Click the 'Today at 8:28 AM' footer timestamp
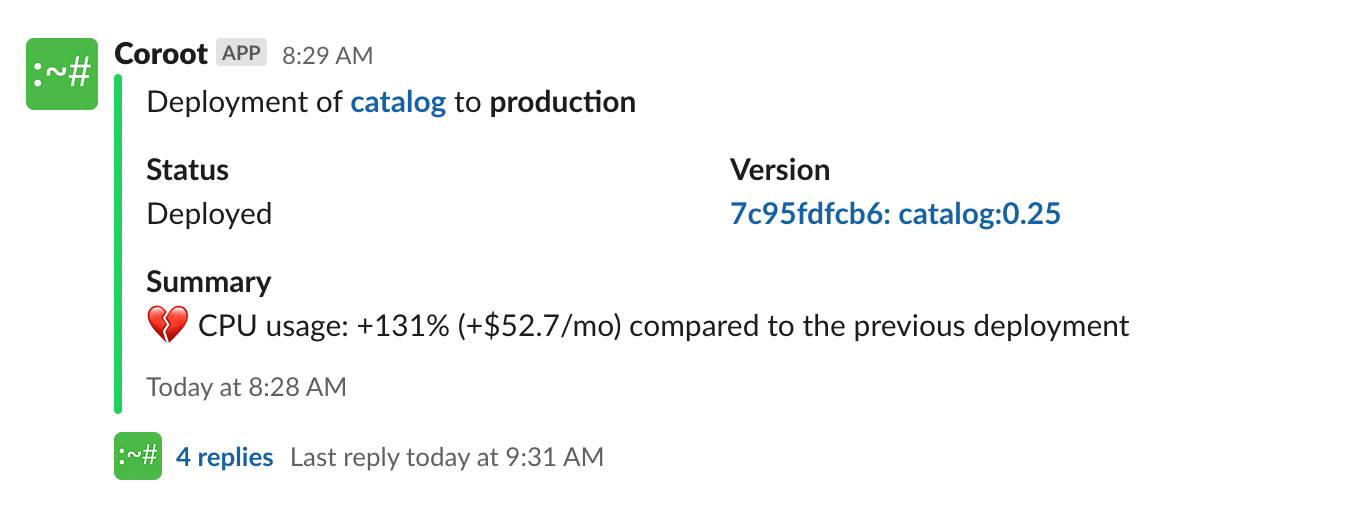The height and width of the screenshot is (506, 1366). tap(246, 387)
